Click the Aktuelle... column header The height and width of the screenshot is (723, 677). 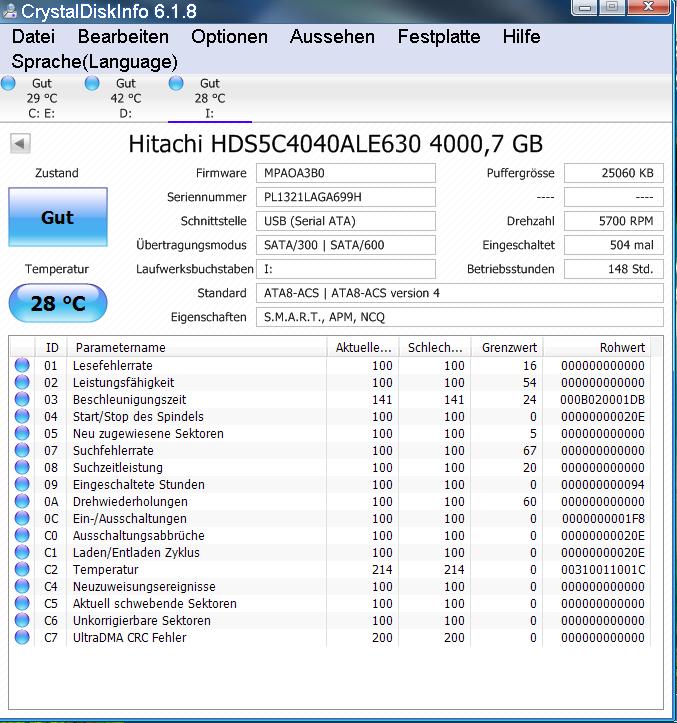coord(363,347)
